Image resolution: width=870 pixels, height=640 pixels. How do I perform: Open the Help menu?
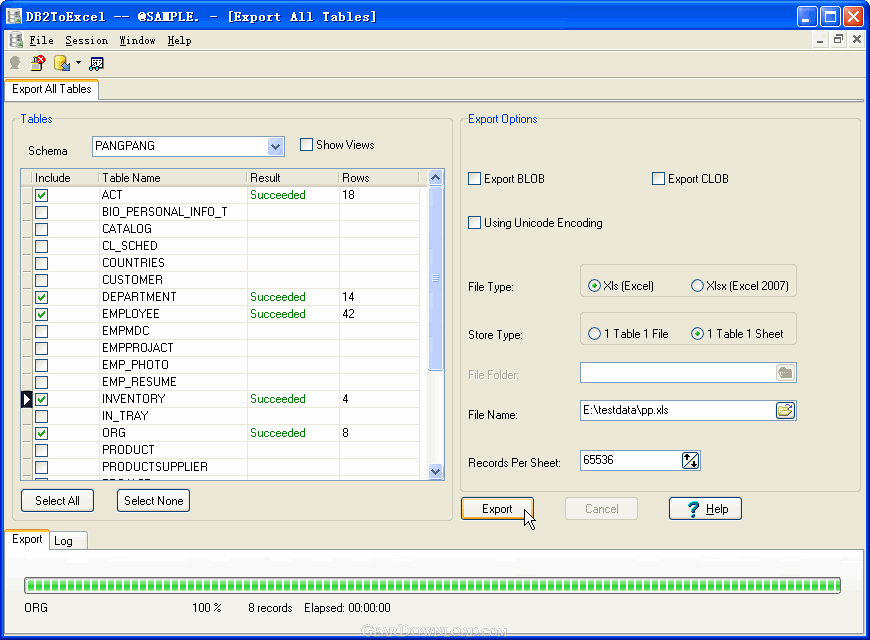pyautogui.click(x=179, y=41)
